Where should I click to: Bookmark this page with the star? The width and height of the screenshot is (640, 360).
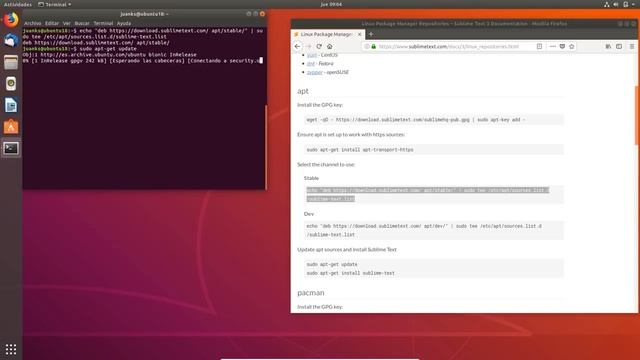571,47
